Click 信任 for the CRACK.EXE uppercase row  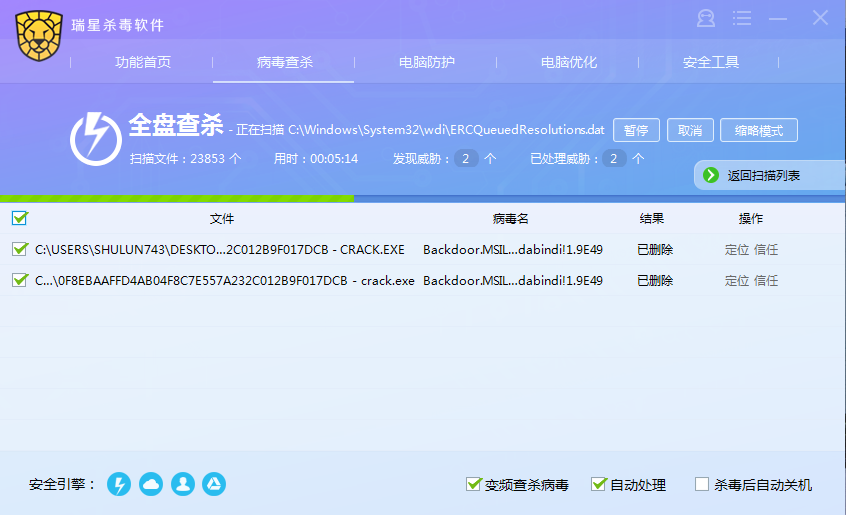pyautogui.click(x=766, y=250)
